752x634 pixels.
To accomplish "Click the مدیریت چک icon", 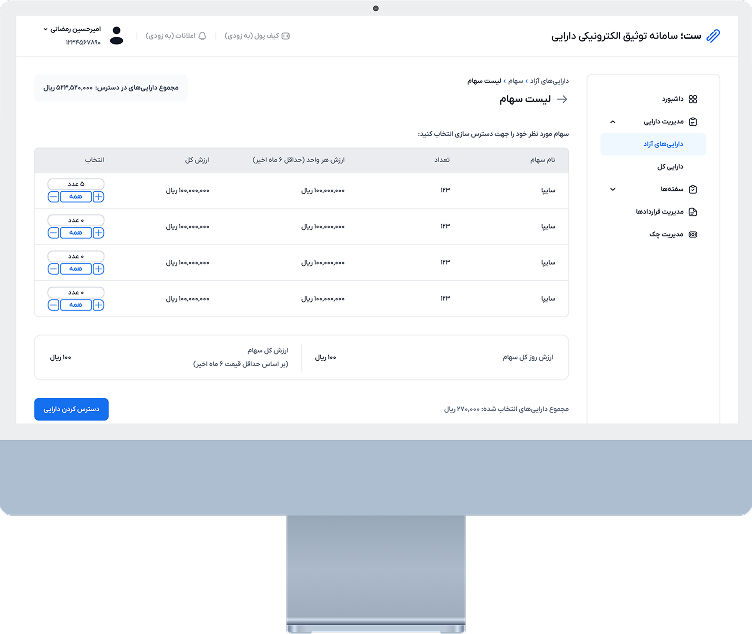I will click(x=693, y=235).
